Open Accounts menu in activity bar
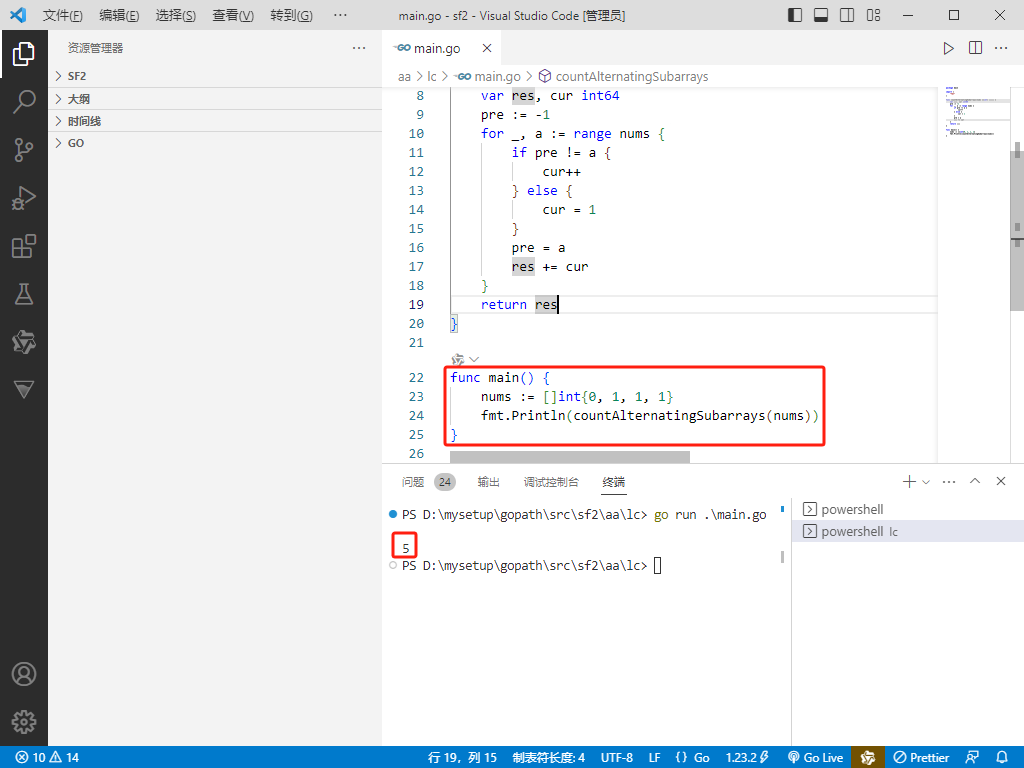Screen dimensions: 1024x768 [x=24, y=674]
